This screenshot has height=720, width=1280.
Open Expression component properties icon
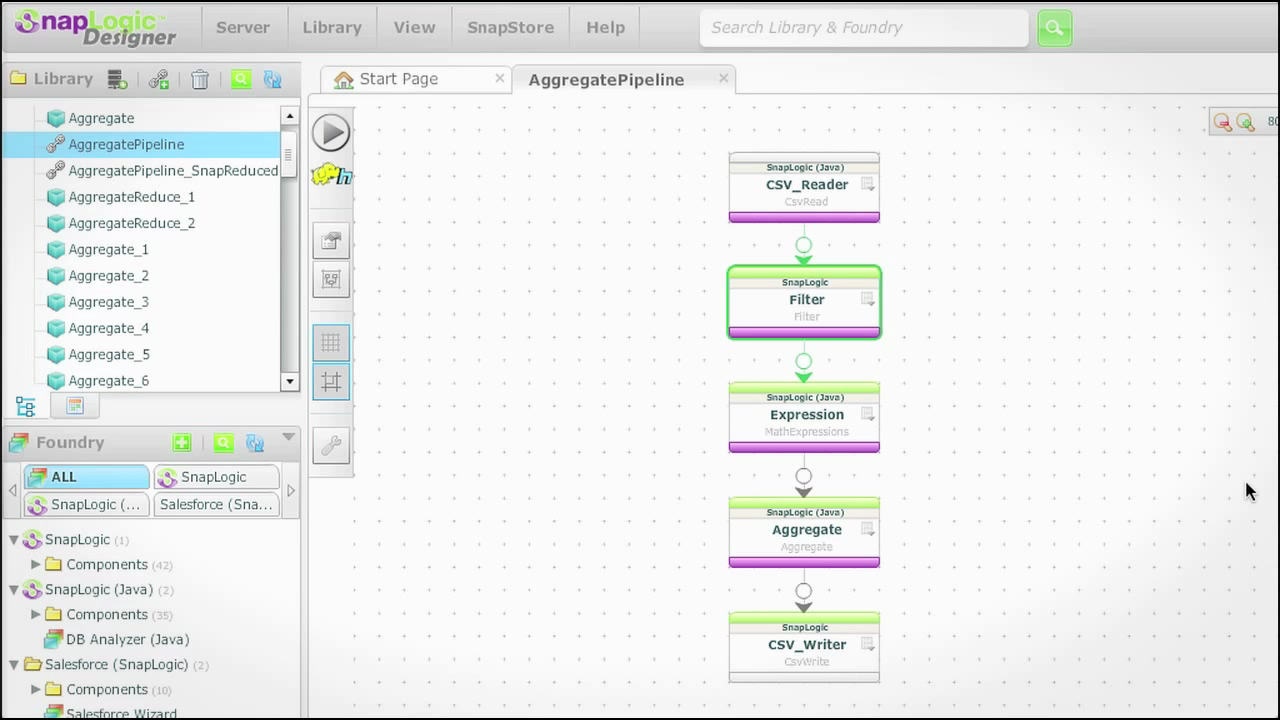click(x=868, y=415)
